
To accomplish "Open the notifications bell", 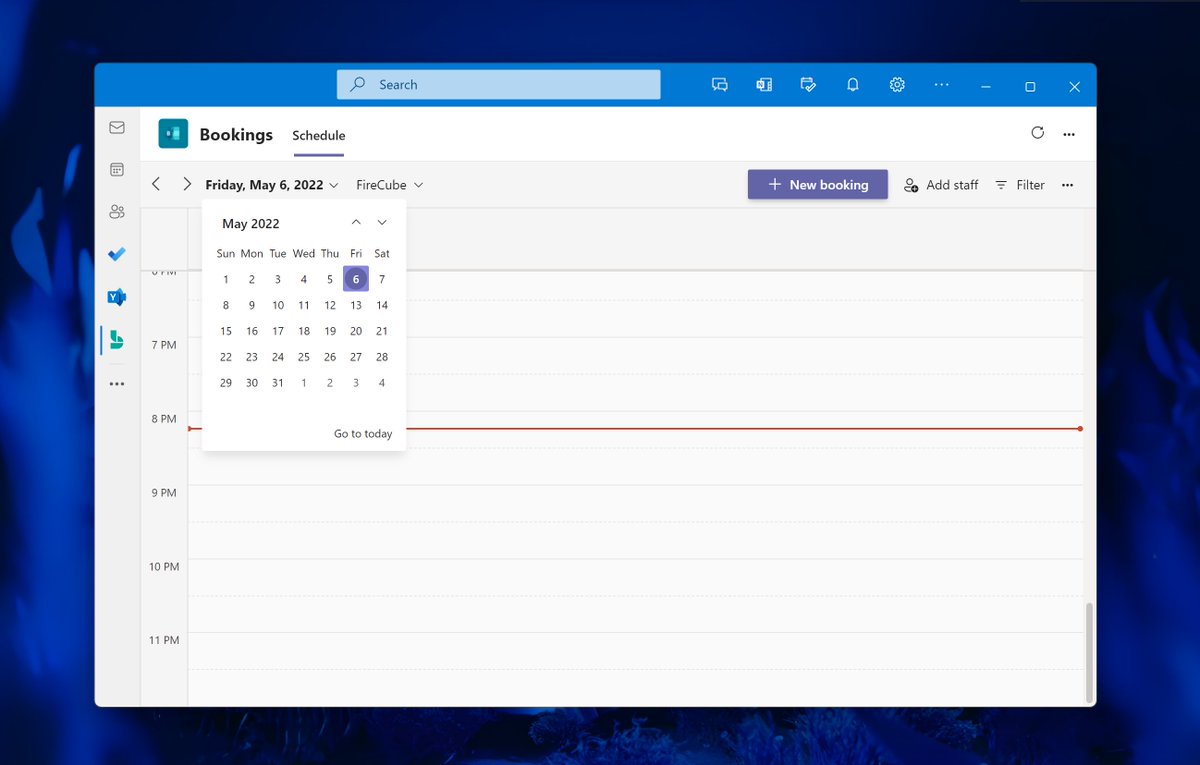I will 853,85.
